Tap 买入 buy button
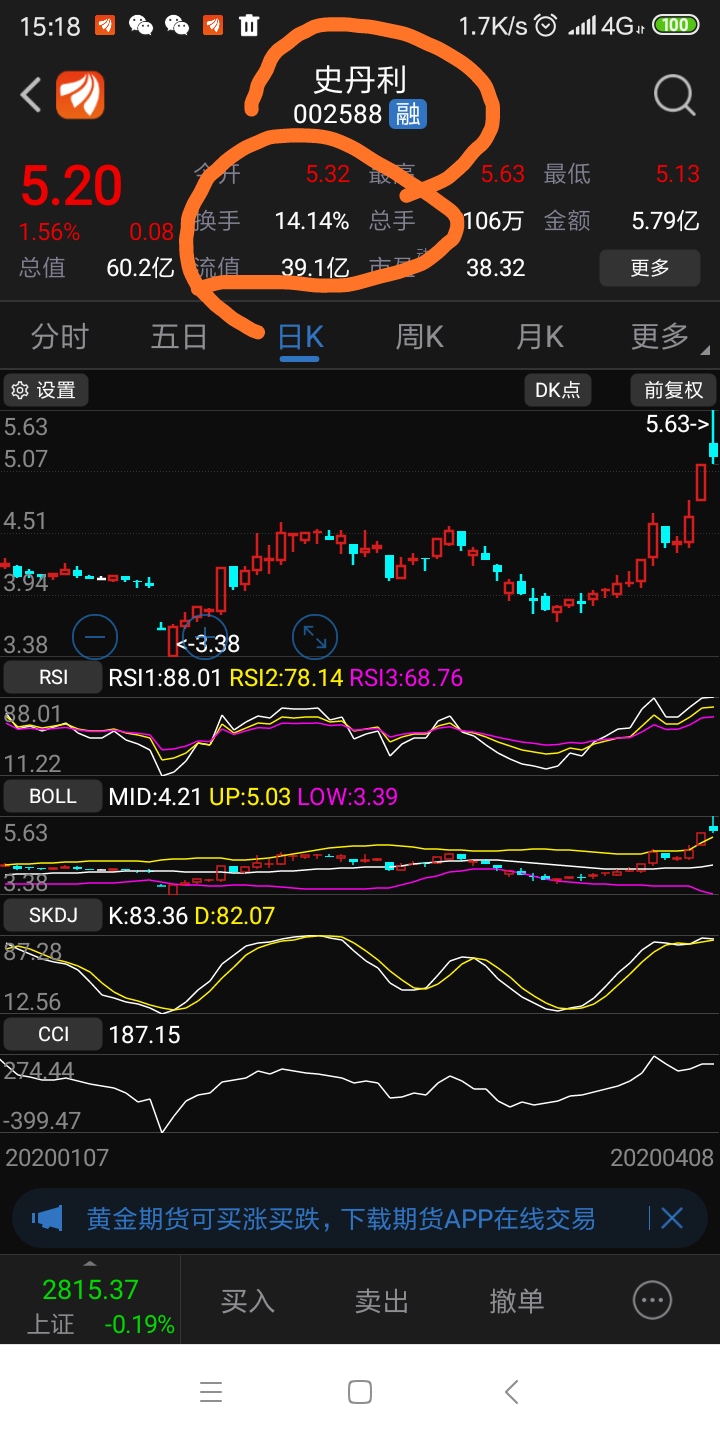Screen dimensions: 720x1440 247,1300
